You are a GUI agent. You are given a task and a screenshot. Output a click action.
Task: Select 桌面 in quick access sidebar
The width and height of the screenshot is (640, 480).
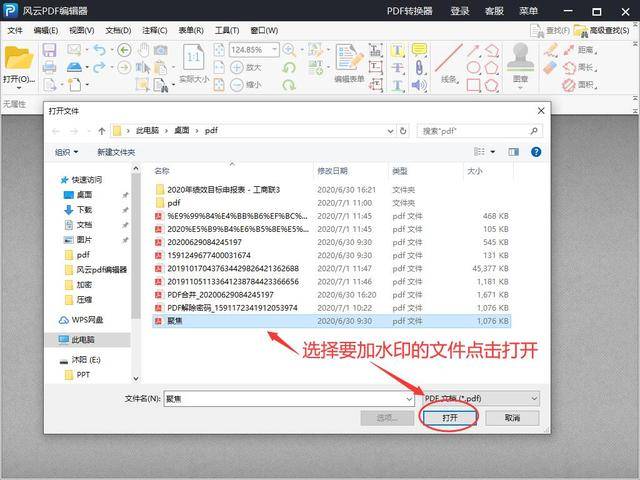tap(84, 195)
